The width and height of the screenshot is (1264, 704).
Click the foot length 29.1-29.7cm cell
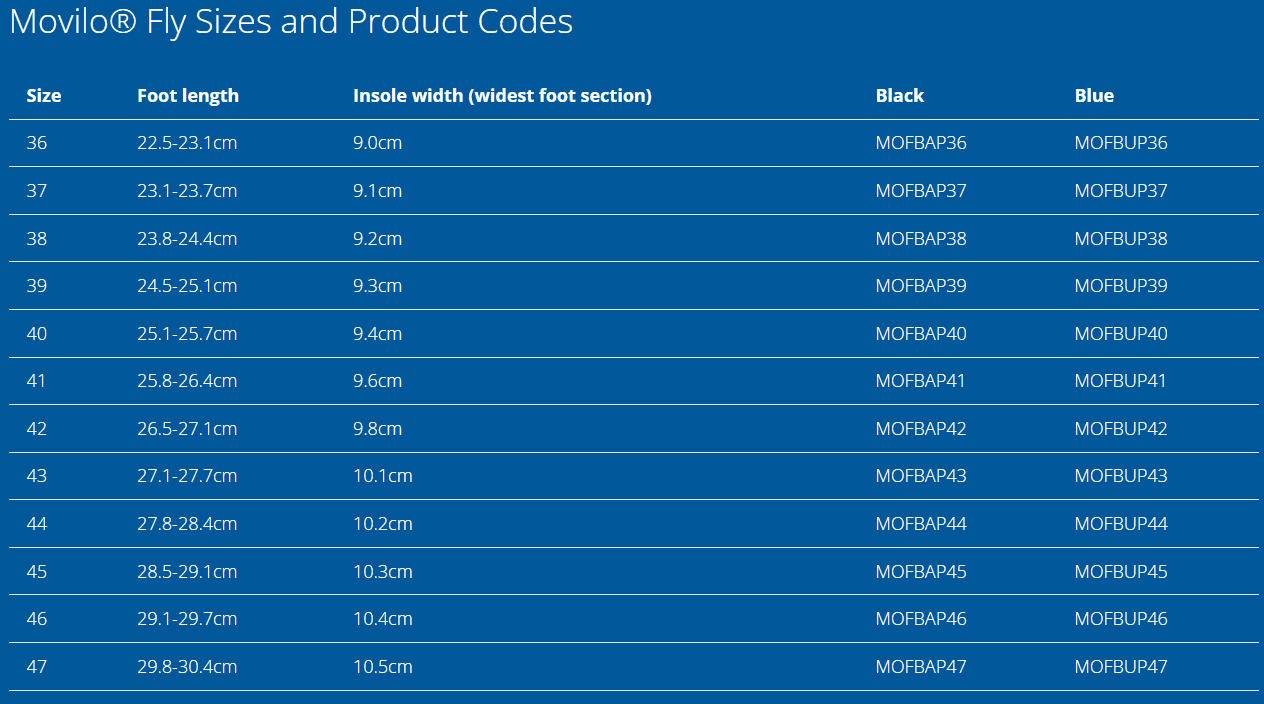click(x=187, y=619)
